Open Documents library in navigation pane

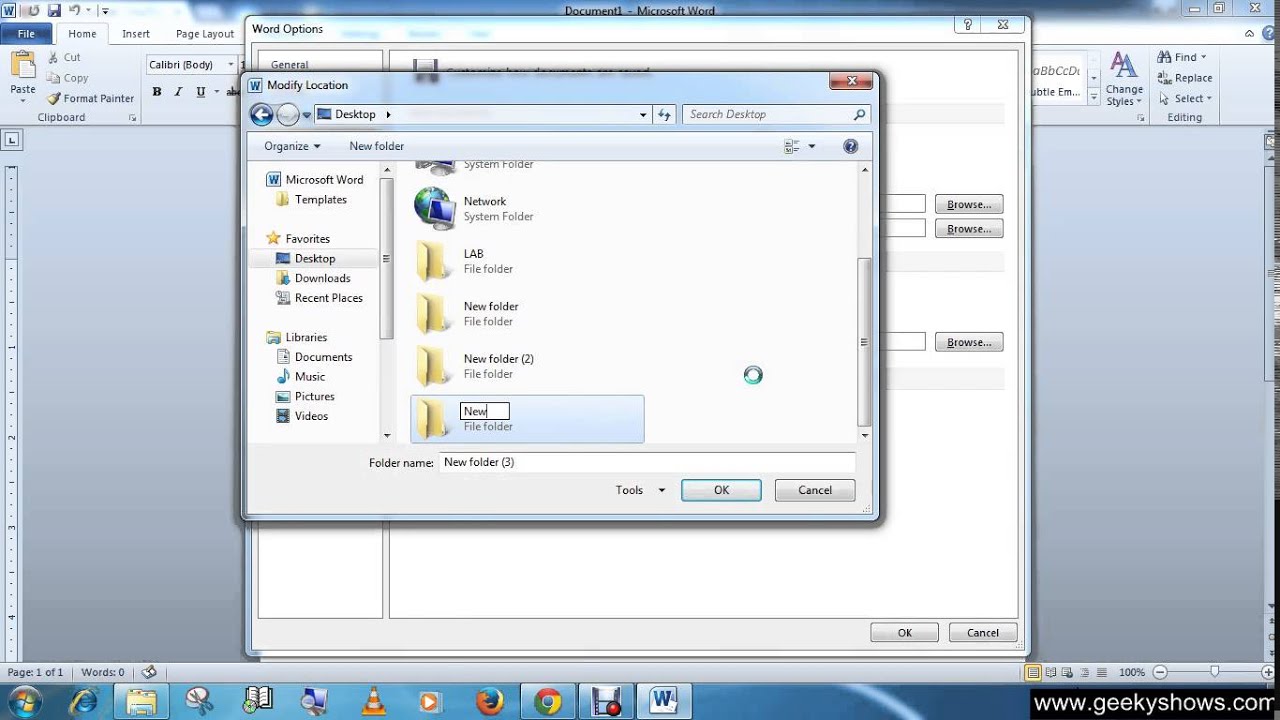(x=323, y=357)
